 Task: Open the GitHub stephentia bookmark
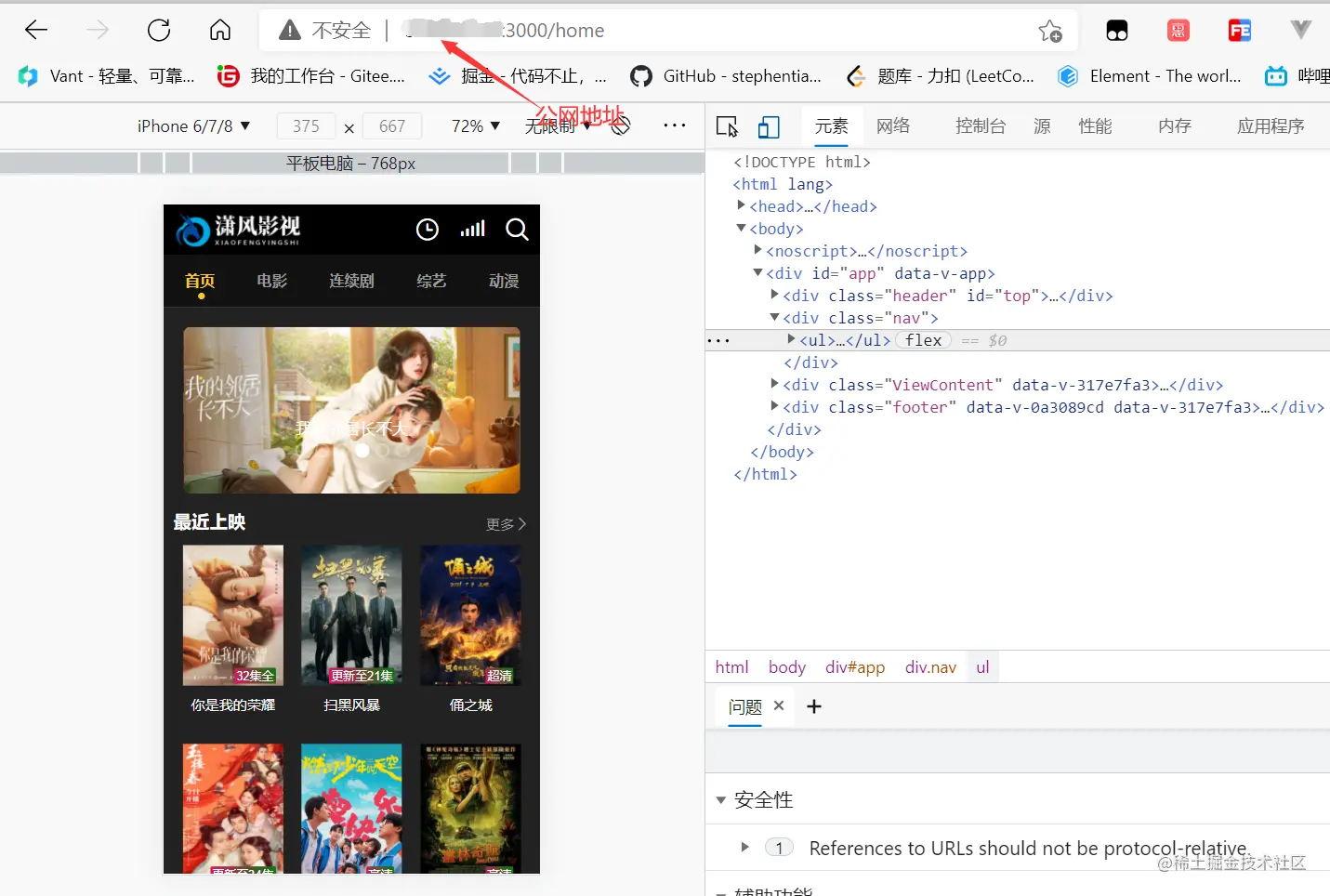click(726, 76)
